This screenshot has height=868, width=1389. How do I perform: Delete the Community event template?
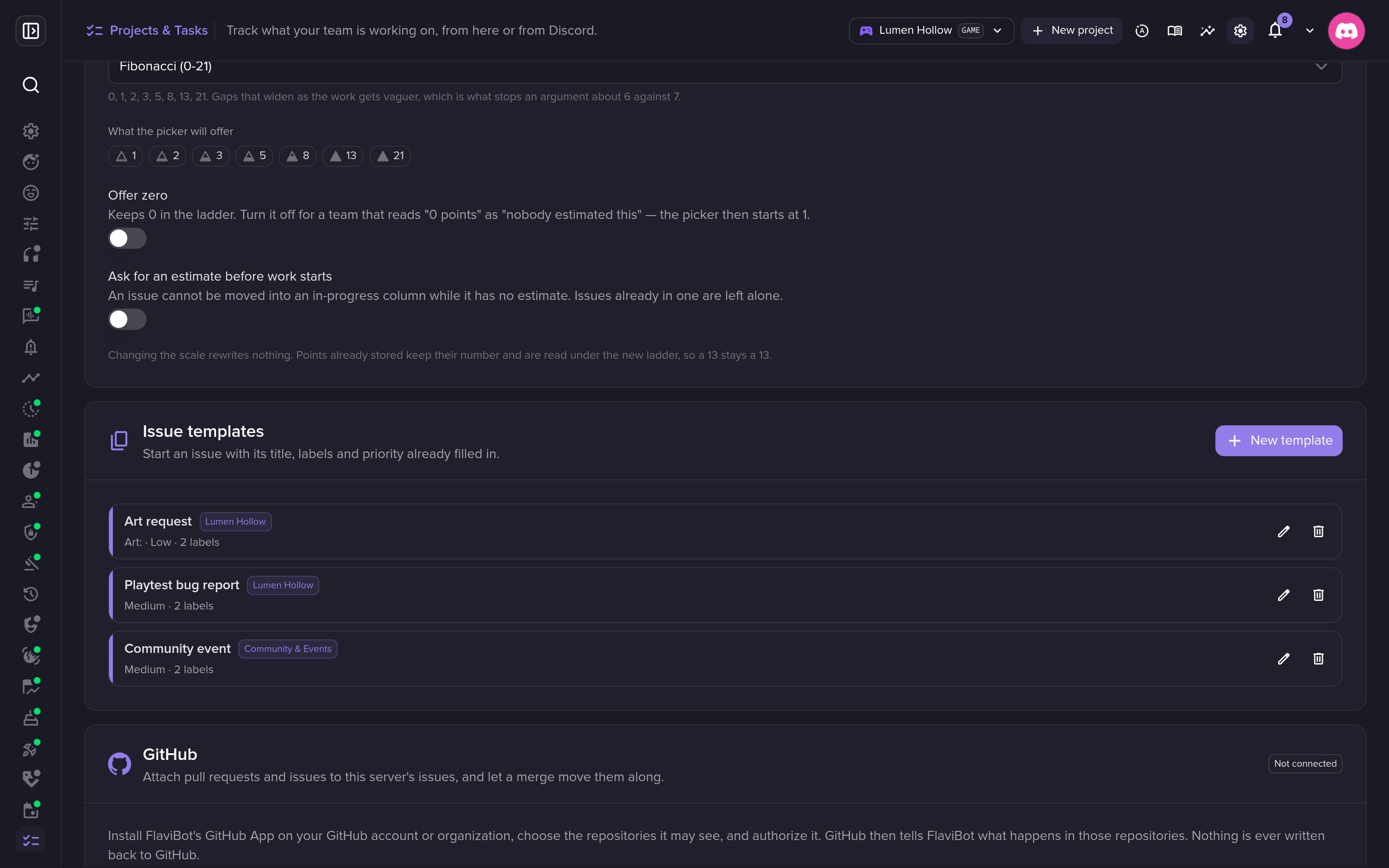tap(1319, 659)
